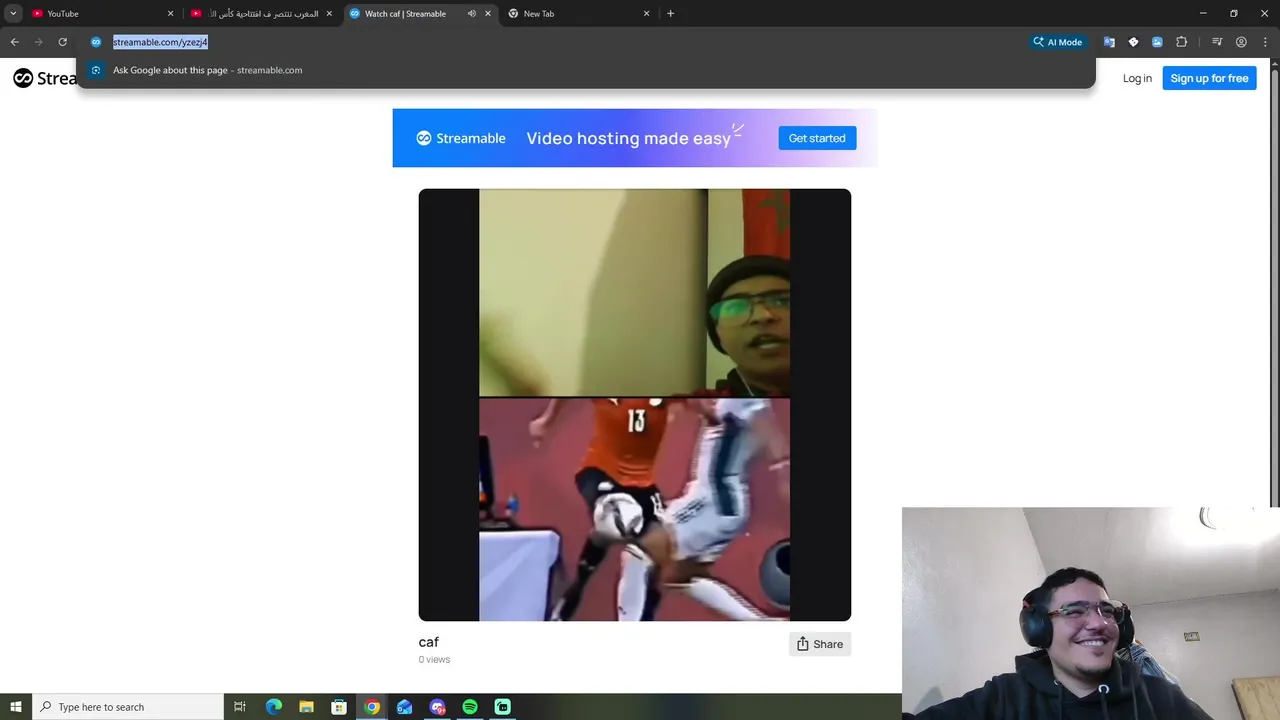Open the media controls toolbar icon
The image size is (1280, 720).
[x=1217, y=42]
